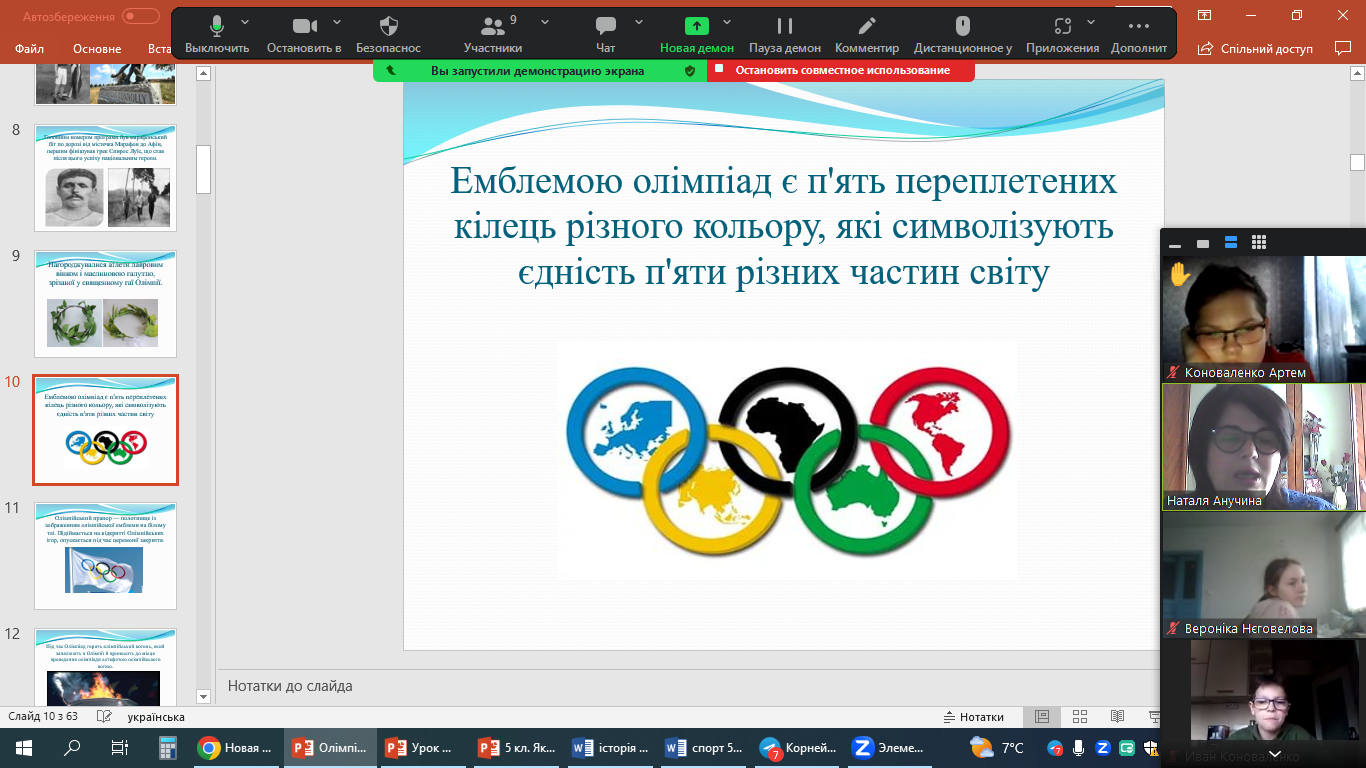Open the annotation Комментир pencil tool

pyautogui.click(x=867, y=35)
